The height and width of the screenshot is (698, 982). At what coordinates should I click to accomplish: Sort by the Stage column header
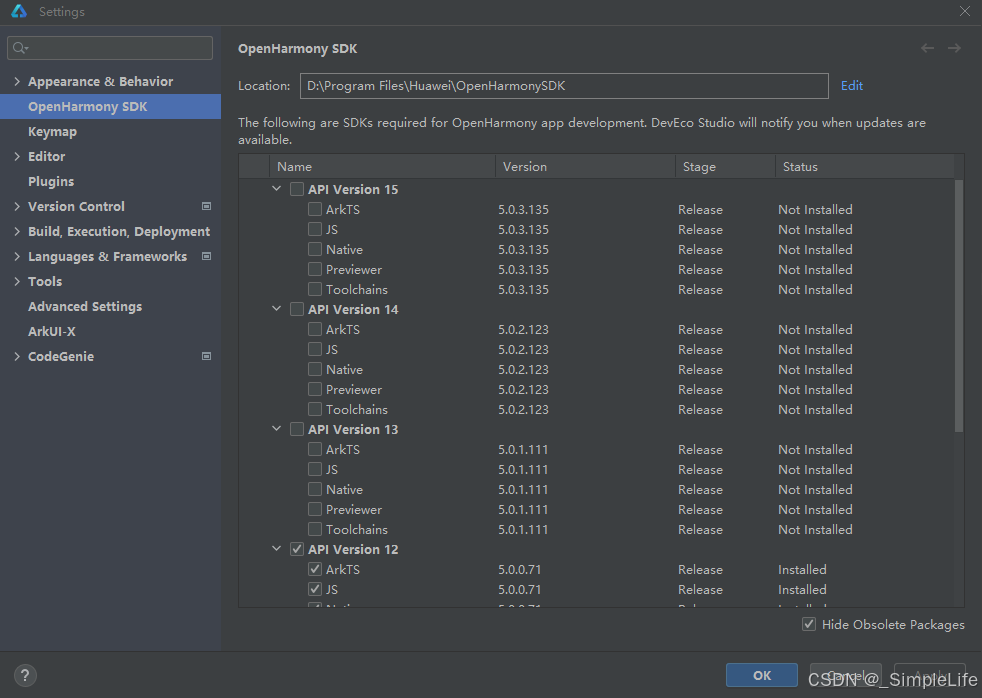pos(725,167)
